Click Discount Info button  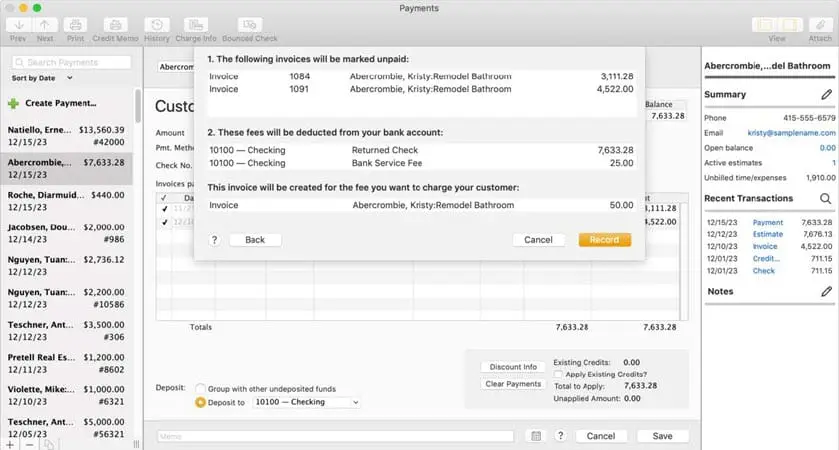(513, 367)
